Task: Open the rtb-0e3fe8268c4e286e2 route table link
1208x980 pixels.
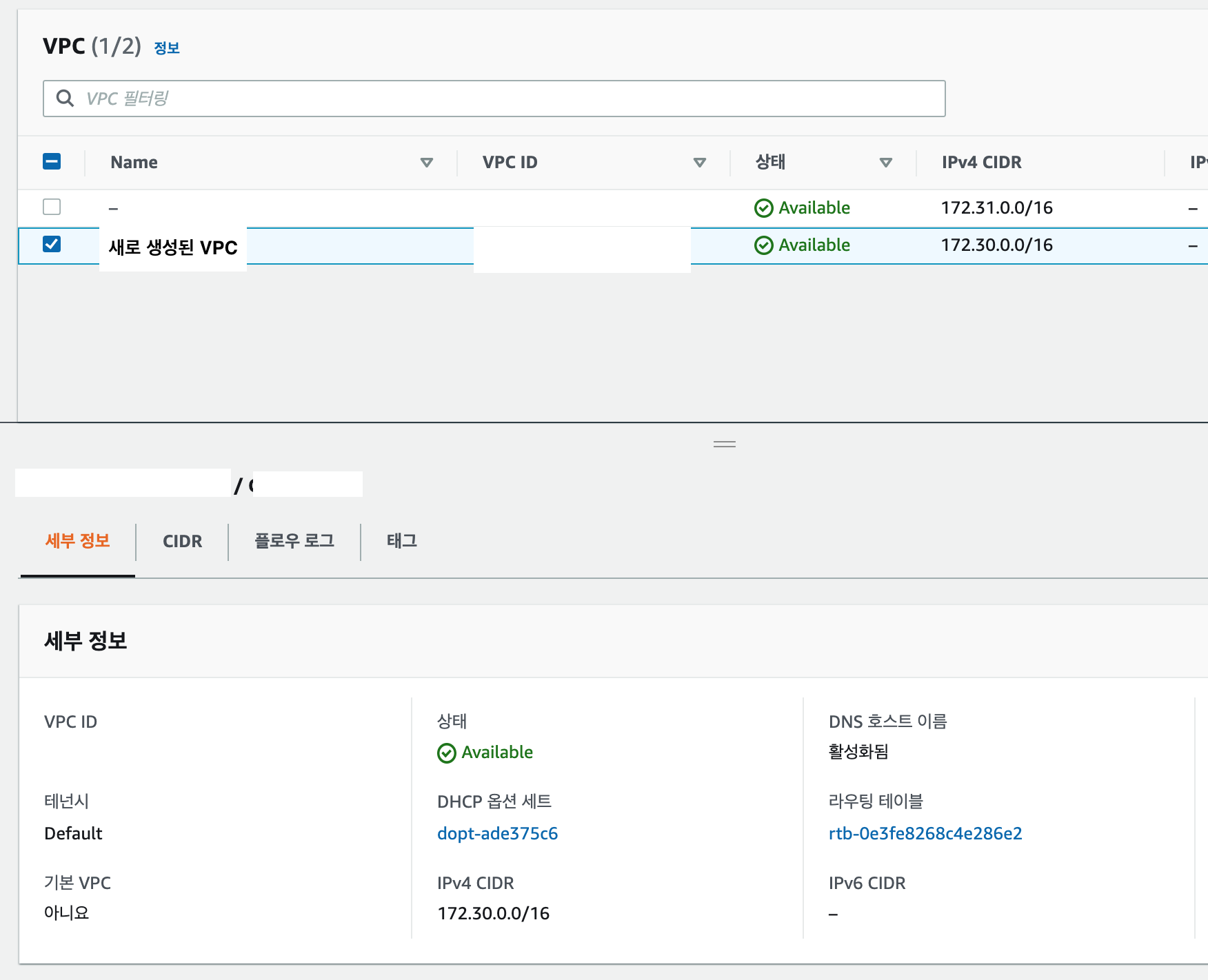Action: click(925, 833)
